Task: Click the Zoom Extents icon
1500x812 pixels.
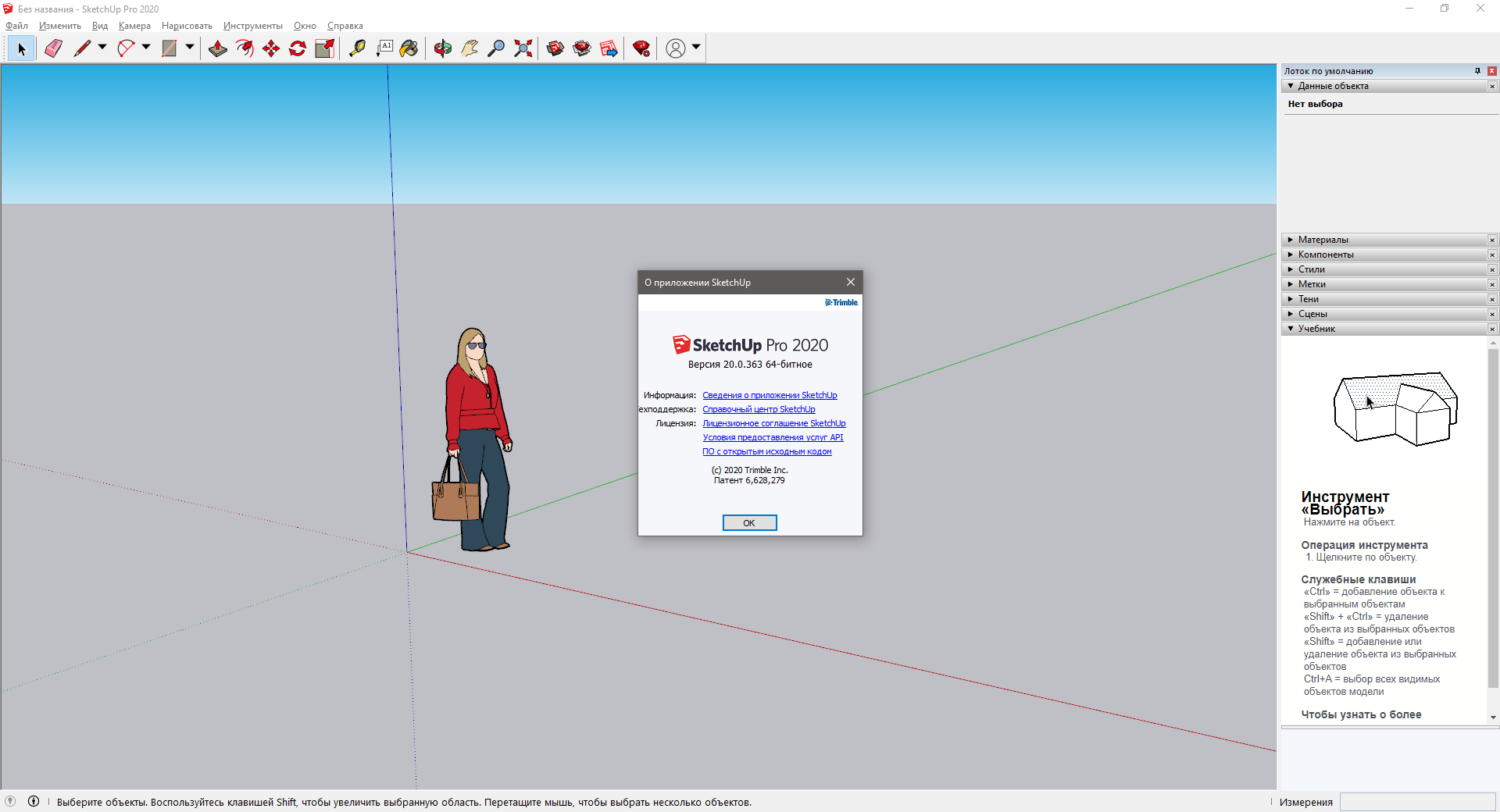Action: 523,48
